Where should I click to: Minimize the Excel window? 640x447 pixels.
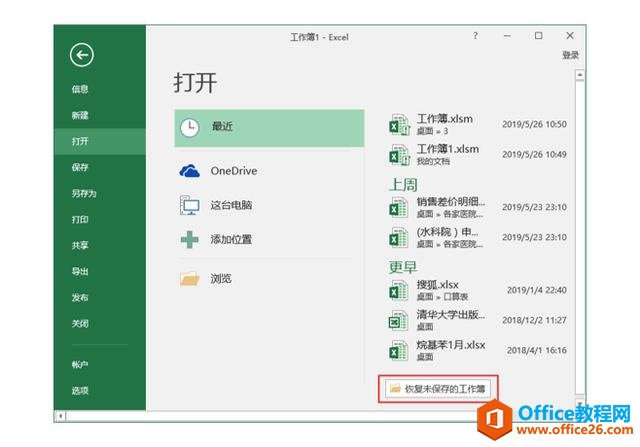point(507,36)
